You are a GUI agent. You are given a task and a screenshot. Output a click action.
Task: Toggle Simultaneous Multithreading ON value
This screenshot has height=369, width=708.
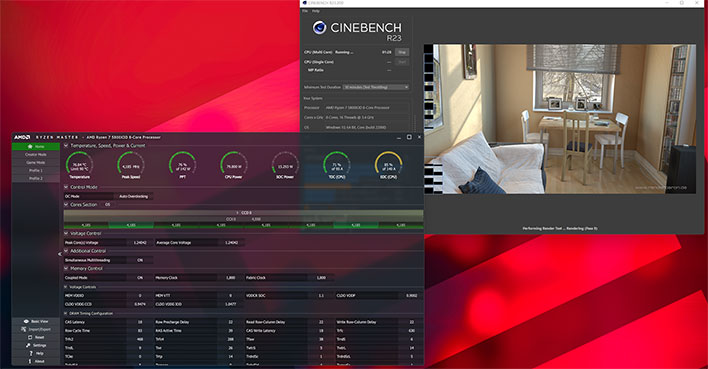[140, 260]
